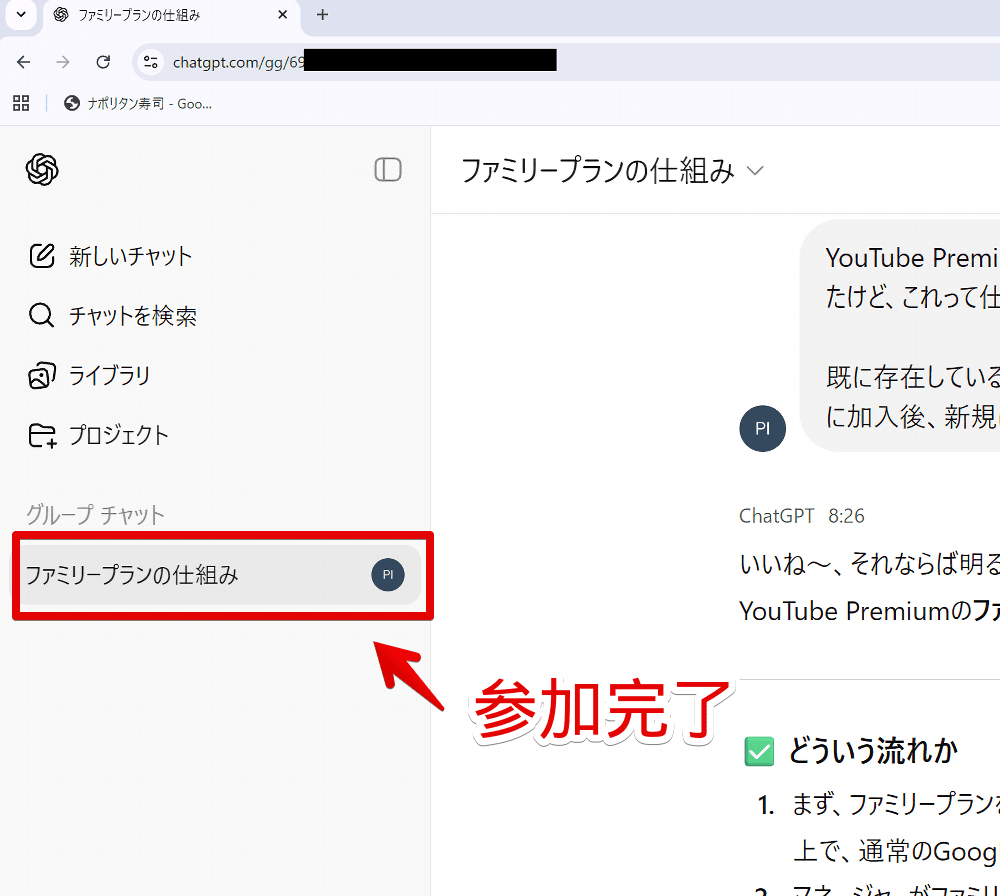Image resolution: width=1000 pixels, height=896 pixels.
Task: Expand the グループ チャット section
Action: pos(95,515)
